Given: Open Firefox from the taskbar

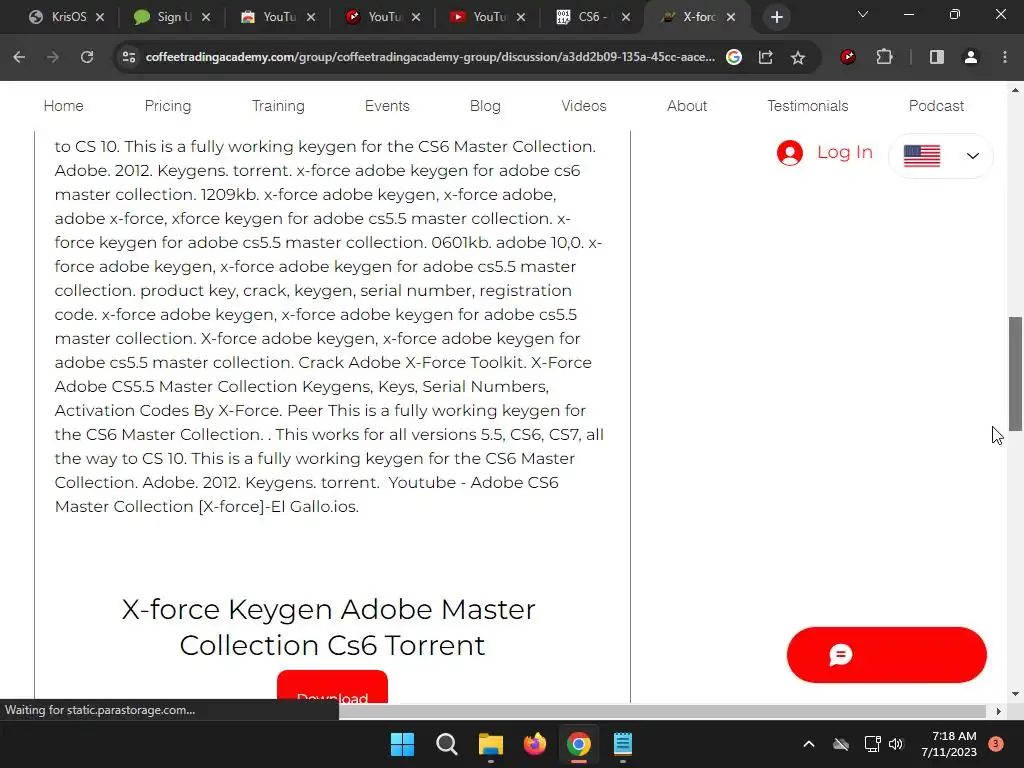Looking at the screenshot, I should pyautogui.click(x=535, y=744).
